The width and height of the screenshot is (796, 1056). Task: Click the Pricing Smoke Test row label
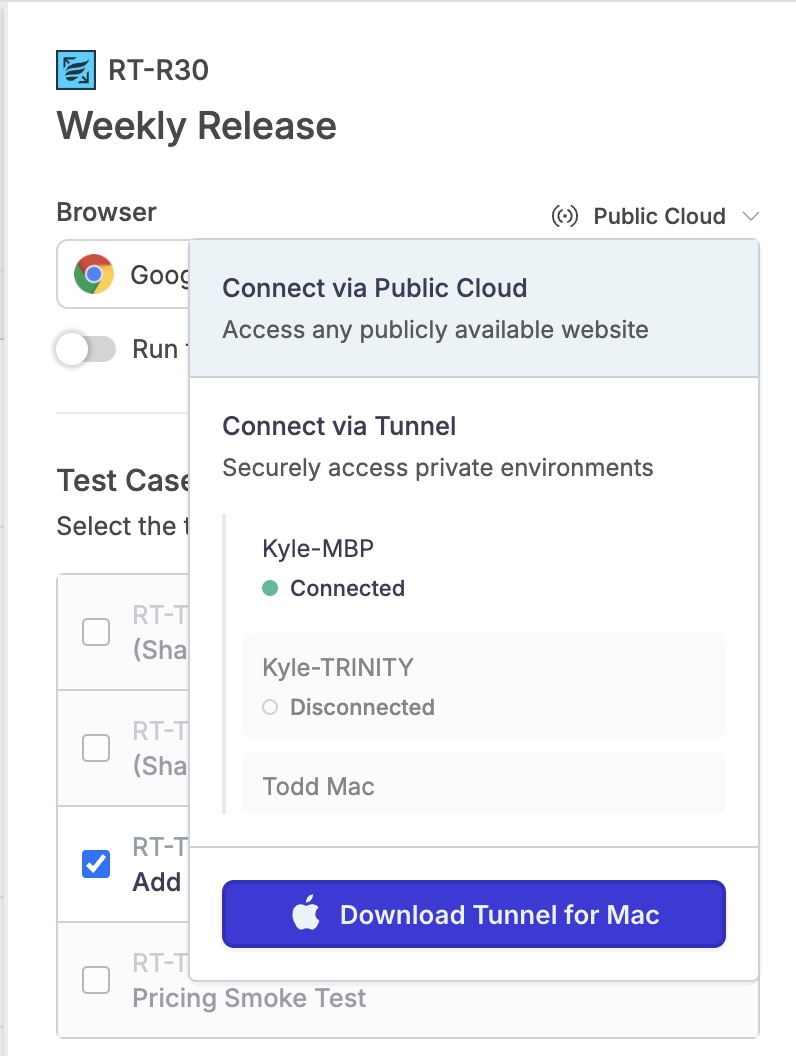249,998
